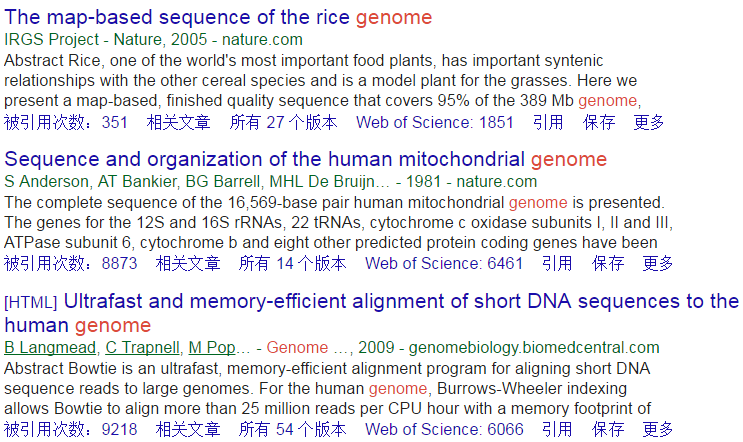
Task: Click author link B Langmead
Action: (x=50, y=348)
